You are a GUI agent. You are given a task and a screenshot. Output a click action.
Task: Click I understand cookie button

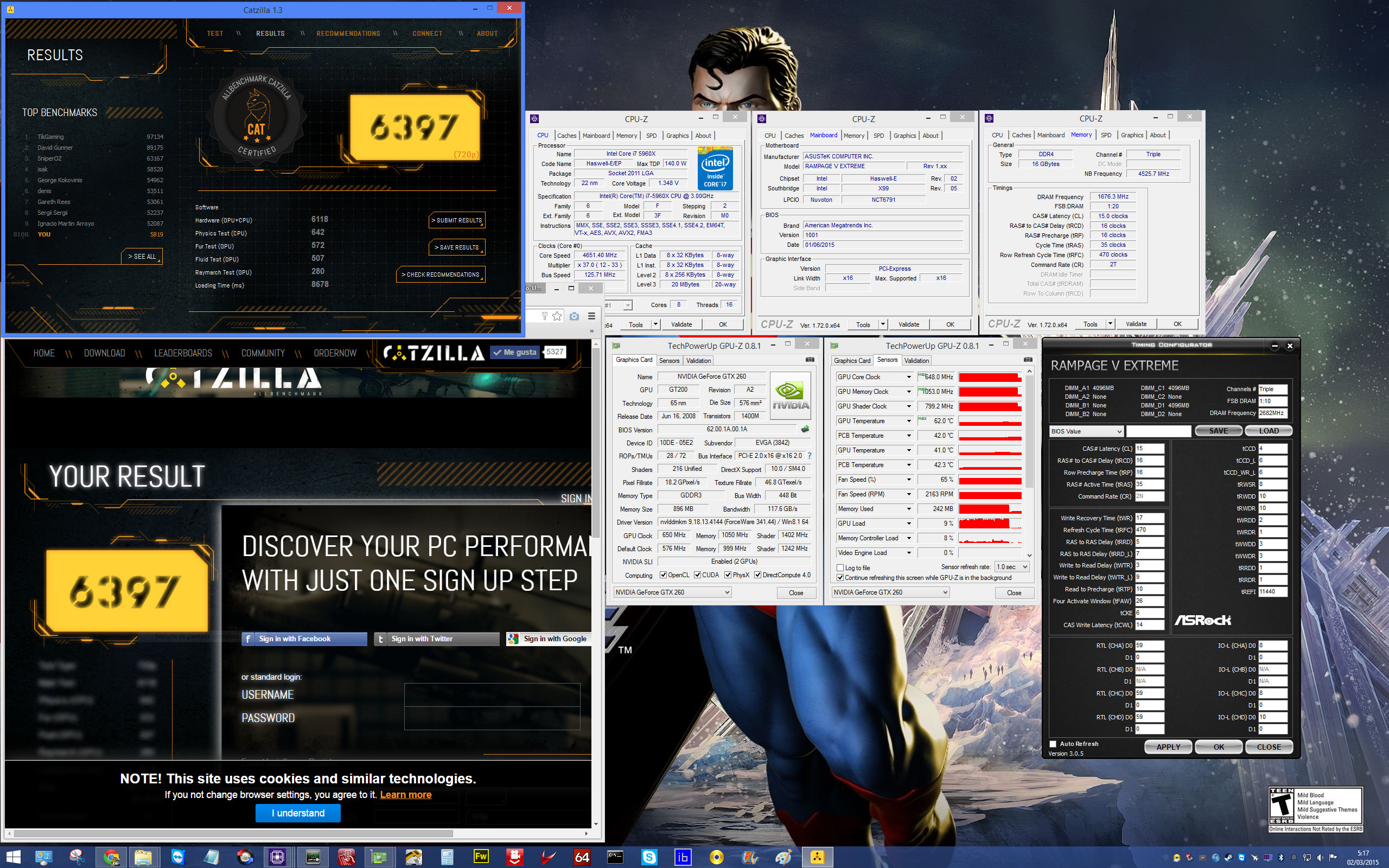click(298, 813)
